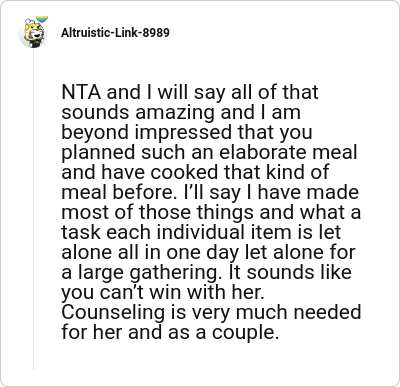Click the line "you can't win with her."
The image size is (400, 387).
163,293
